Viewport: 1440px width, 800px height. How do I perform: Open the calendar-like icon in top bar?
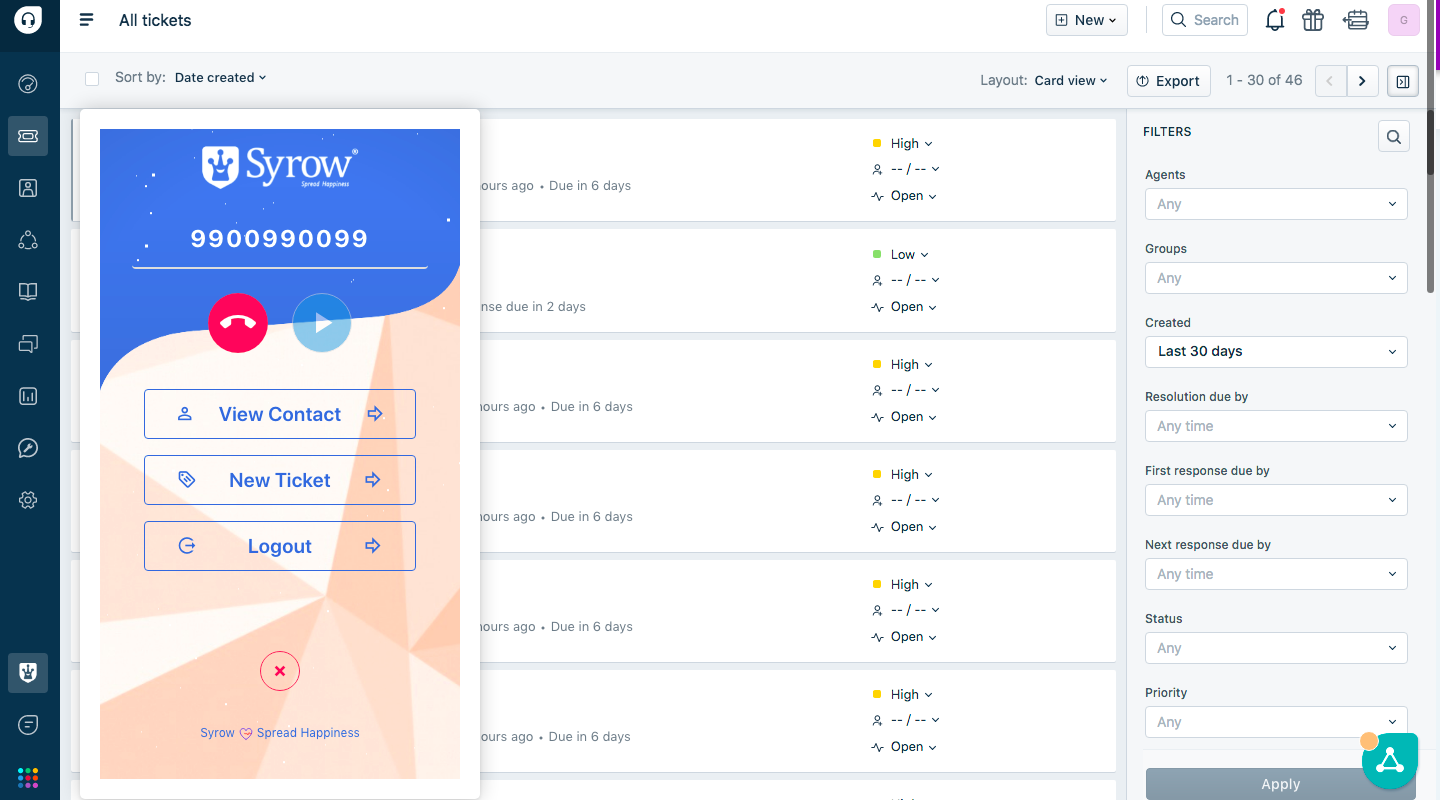(x=1356, y=20)
